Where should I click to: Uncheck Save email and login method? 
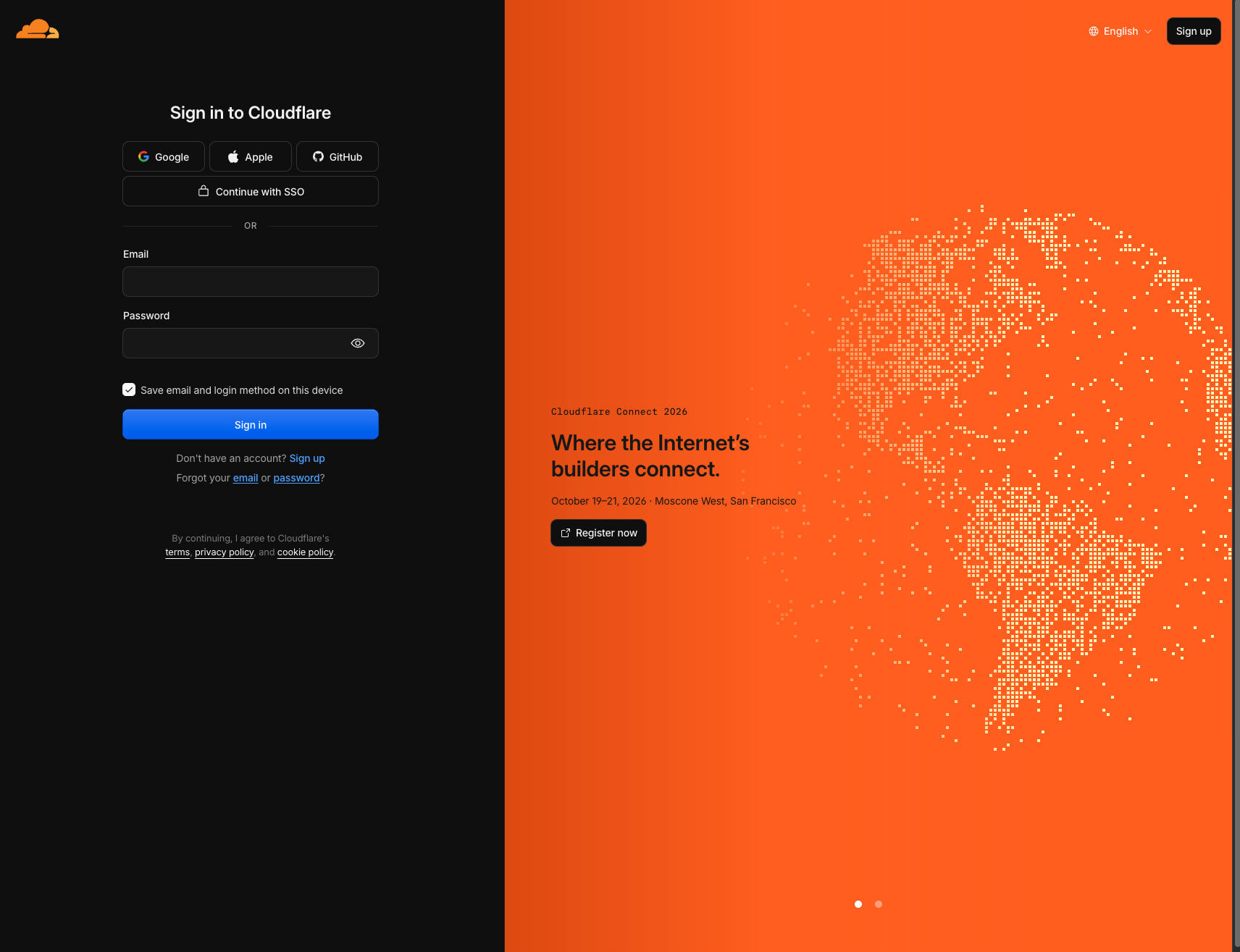pyautogui.click(x=129, y=389)
